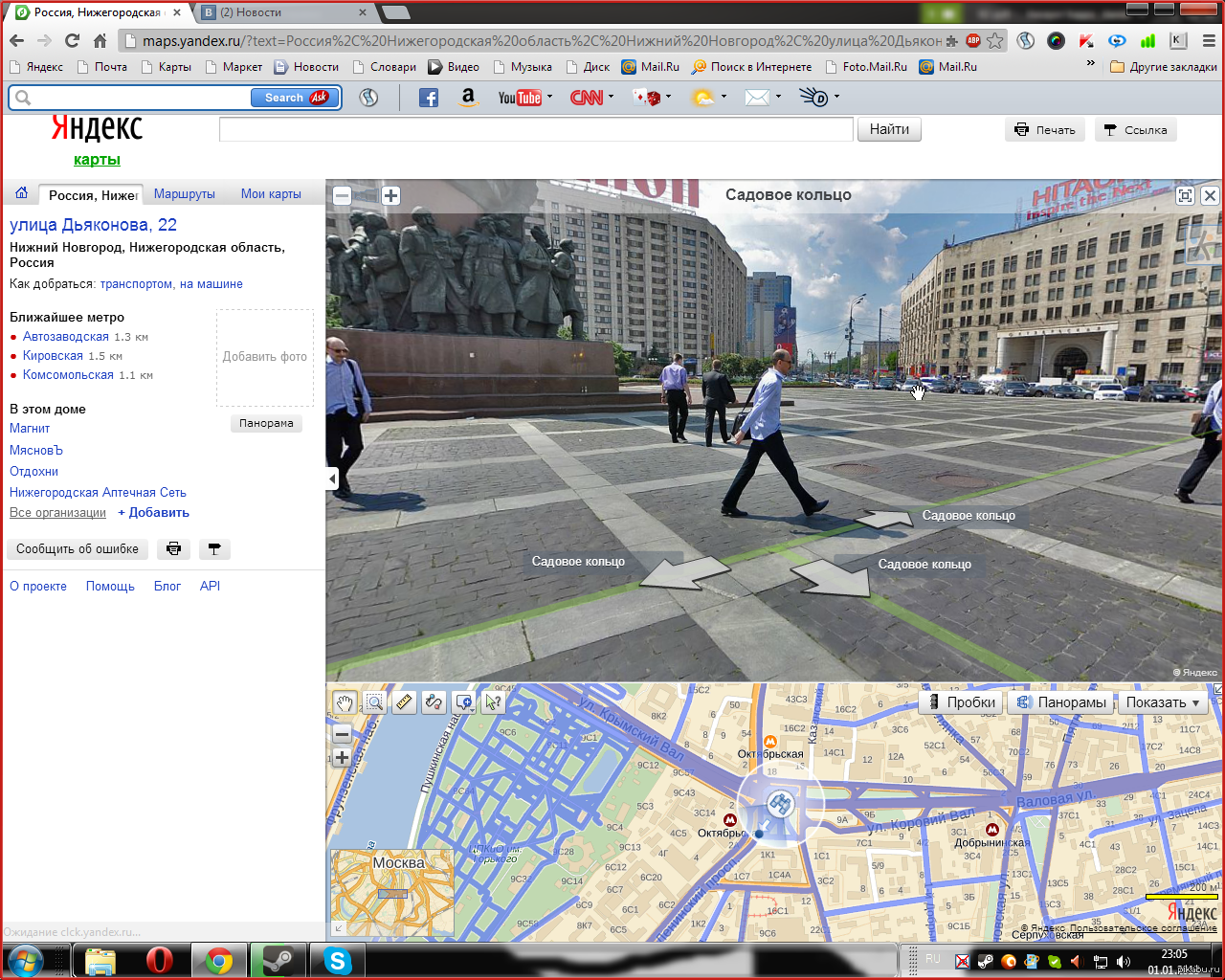Viewport: 1225px width, 980px height.
Task: Open Skype from the taskbar
Action: [337, 960]
